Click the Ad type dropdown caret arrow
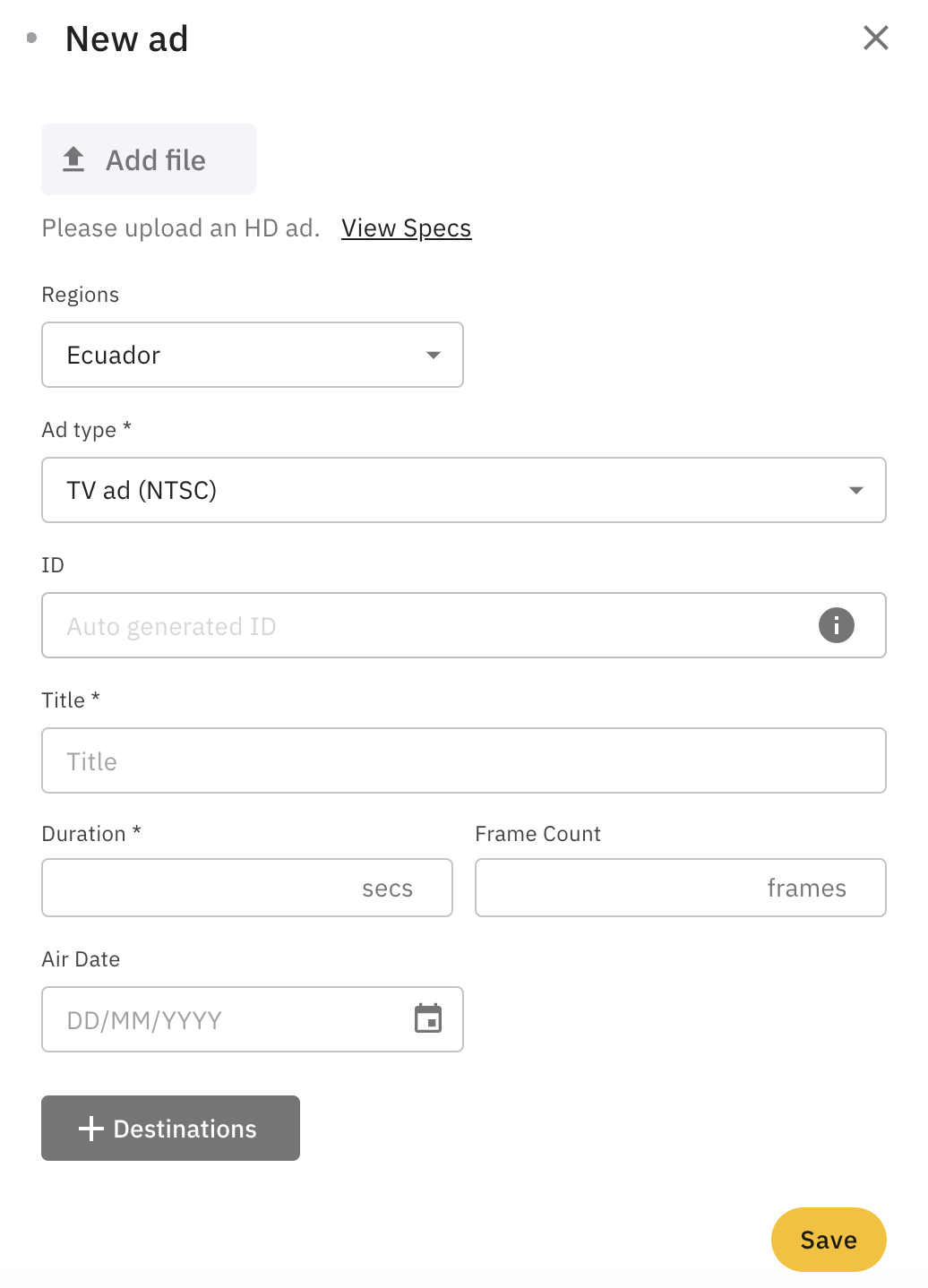The image size is (928, 1288). 856,490
